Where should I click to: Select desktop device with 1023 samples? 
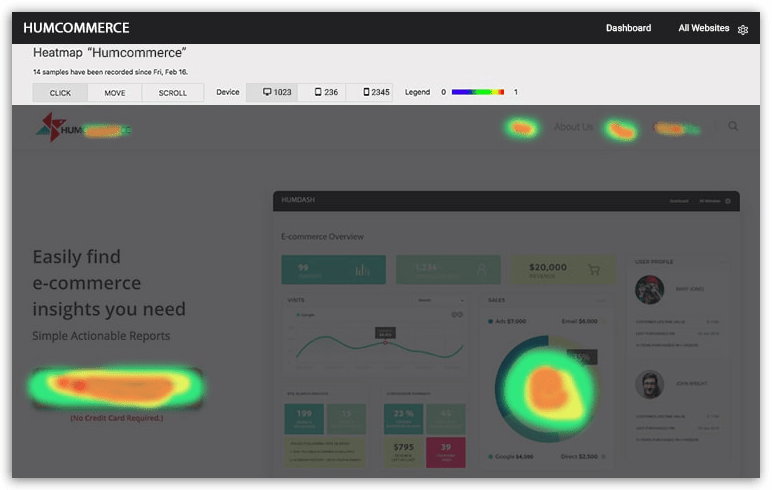pyautogui.click(x=277, y=92)
